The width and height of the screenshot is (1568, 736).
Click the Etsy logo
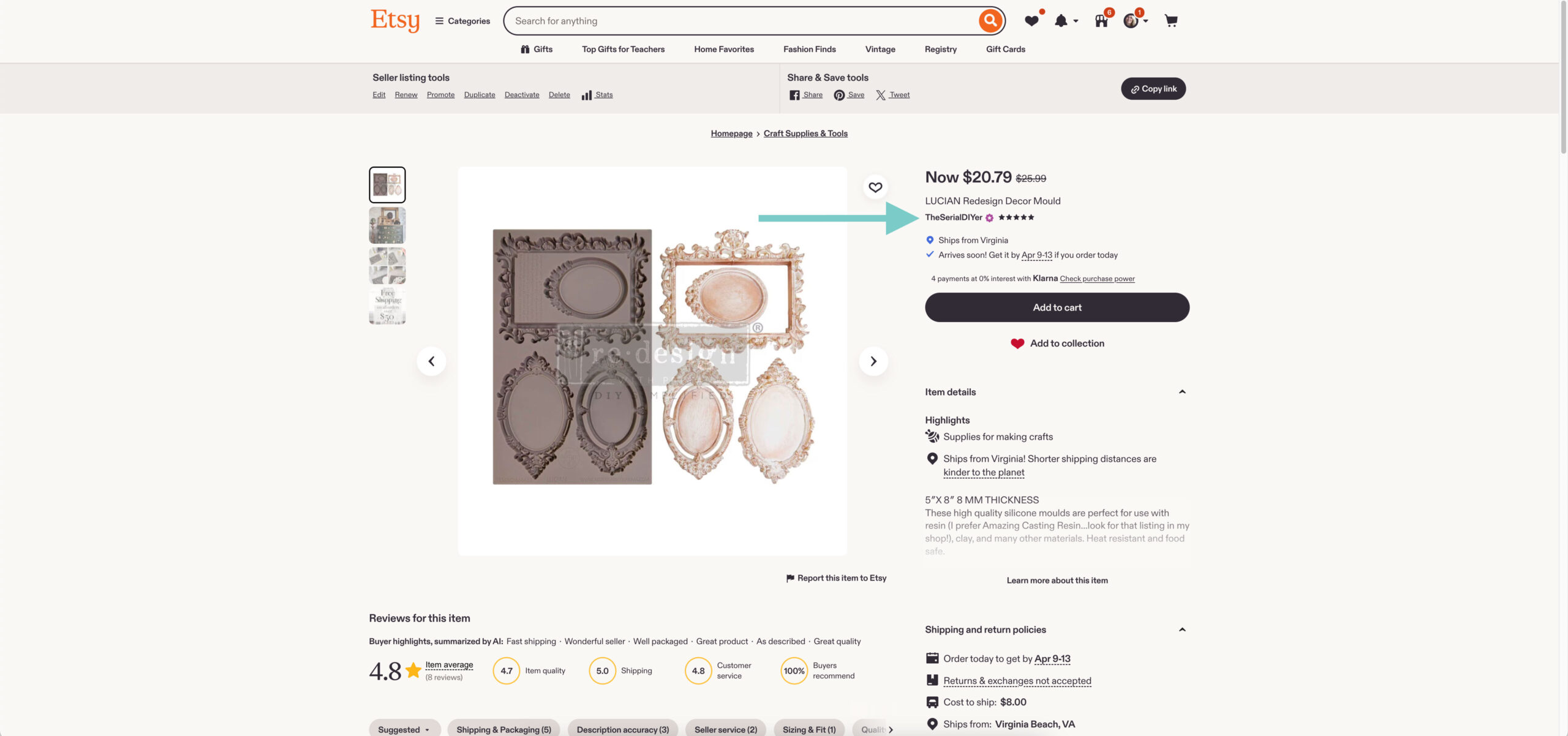(395, 20)
